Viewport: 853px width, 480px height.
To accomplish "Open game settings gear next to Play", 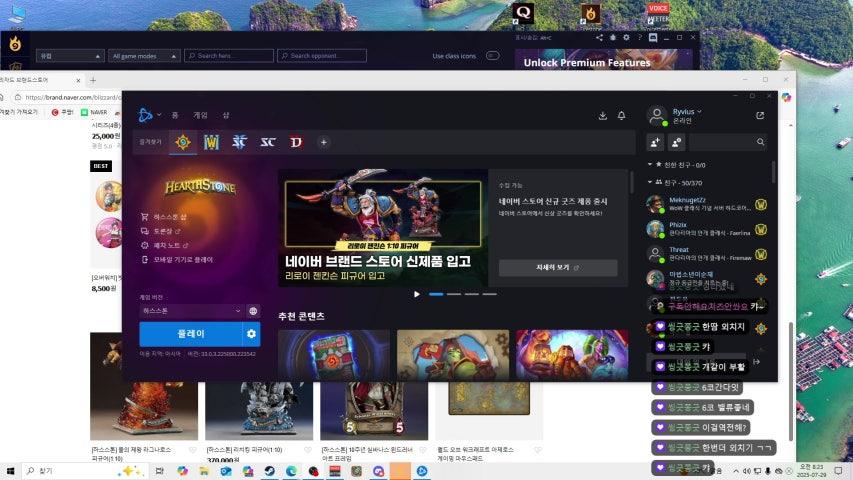I will 251,334.
